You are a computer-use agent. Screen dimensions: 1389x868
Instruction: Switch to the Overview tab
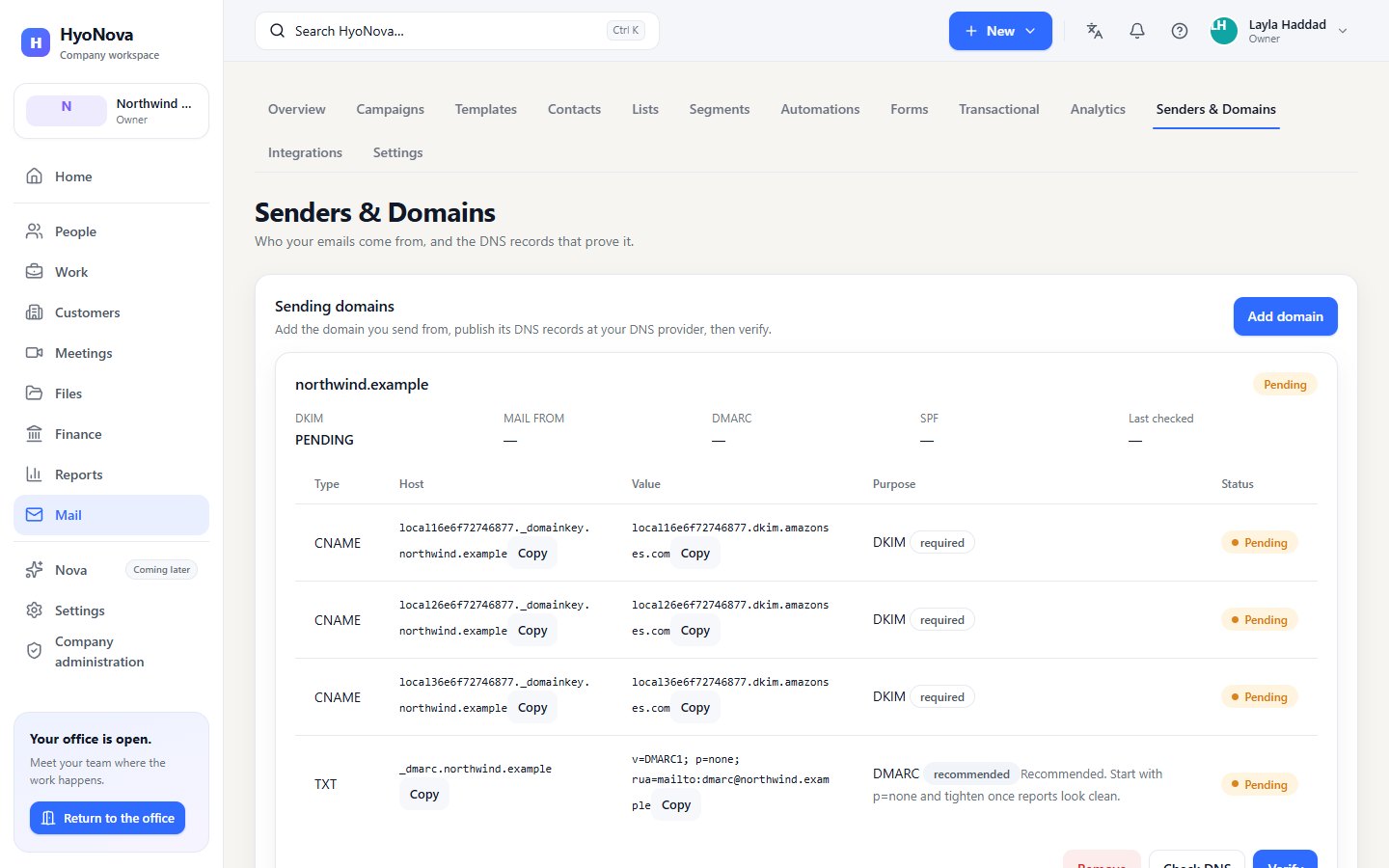point(297,109)
